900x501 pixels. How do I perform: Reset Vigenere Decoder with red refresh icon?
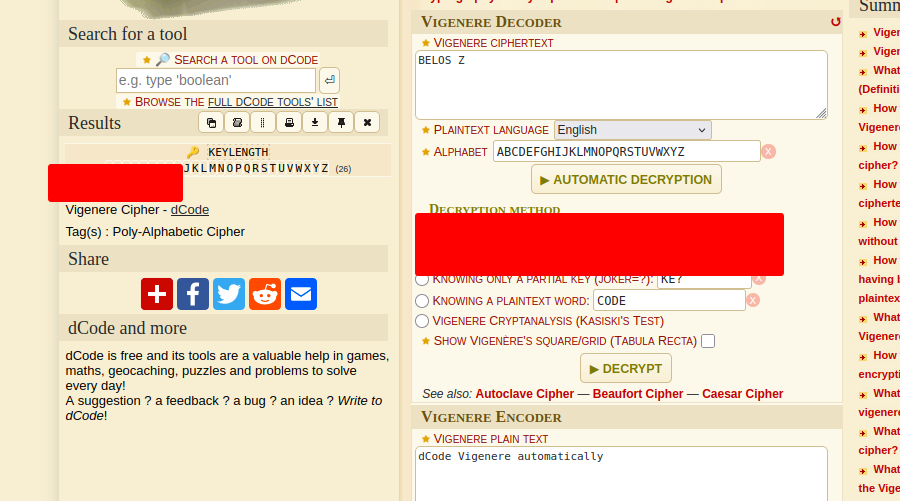coord(835,22)
